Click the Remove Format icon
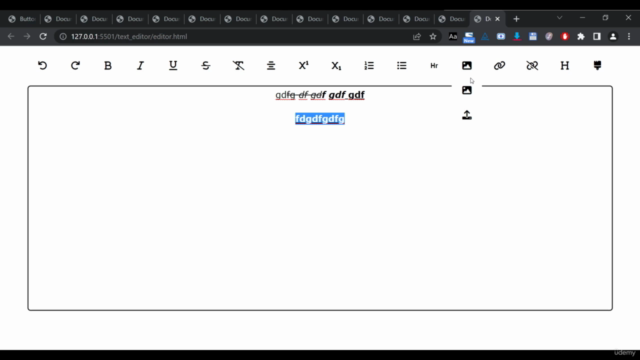Screen dimensions: 640x360 point(238,65)
